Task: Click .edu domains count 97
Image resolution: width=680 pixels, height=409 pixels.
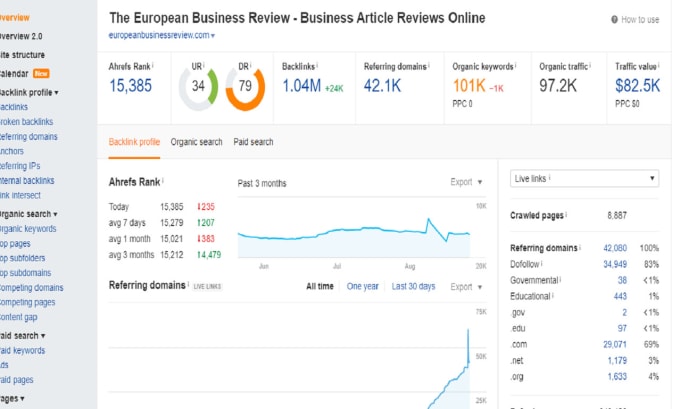Action: pyautogui.click(x=622, y=328)
